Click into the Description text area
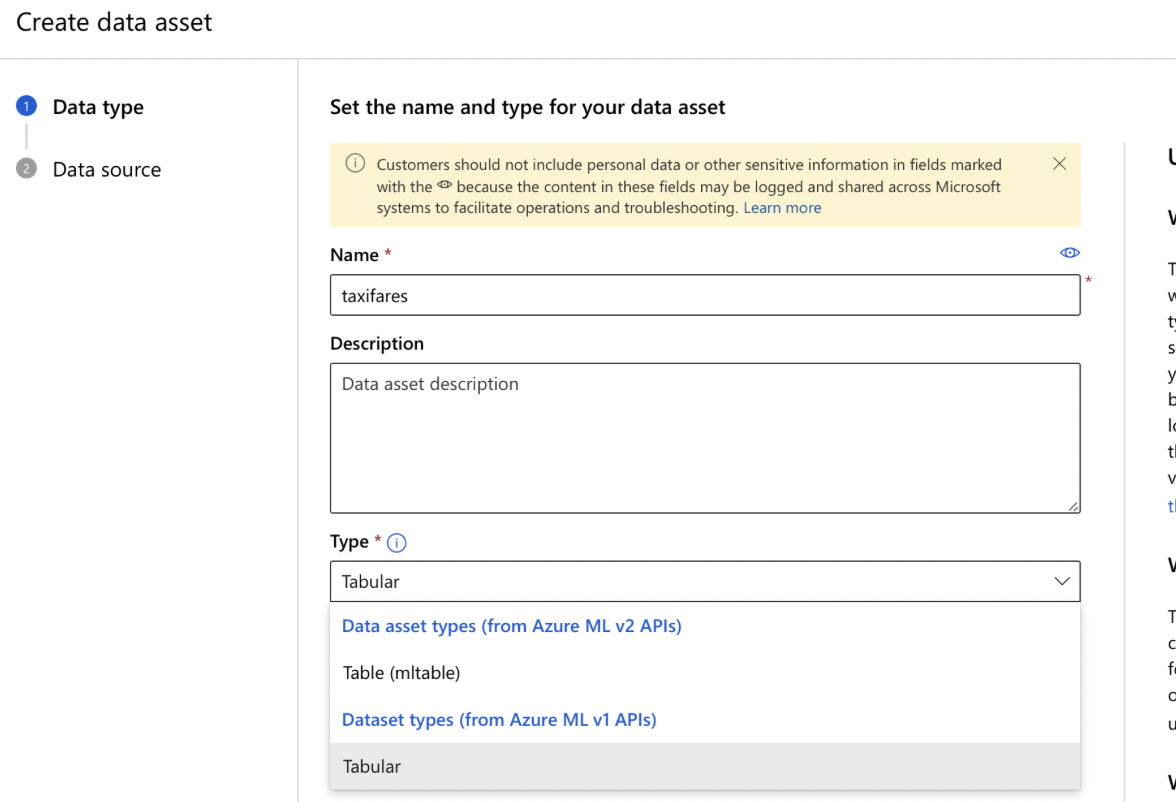The width and height of the screenshot is (1176, 802). click(x=705, y=438)
